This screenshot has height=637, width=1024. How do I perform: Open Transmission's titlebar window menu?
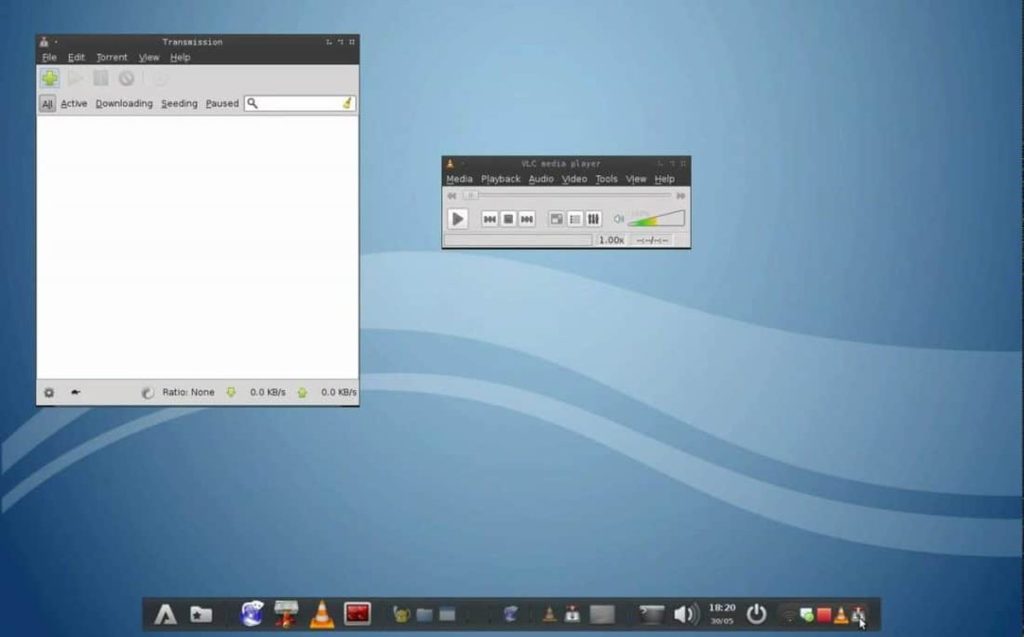[x=43, y=41]
